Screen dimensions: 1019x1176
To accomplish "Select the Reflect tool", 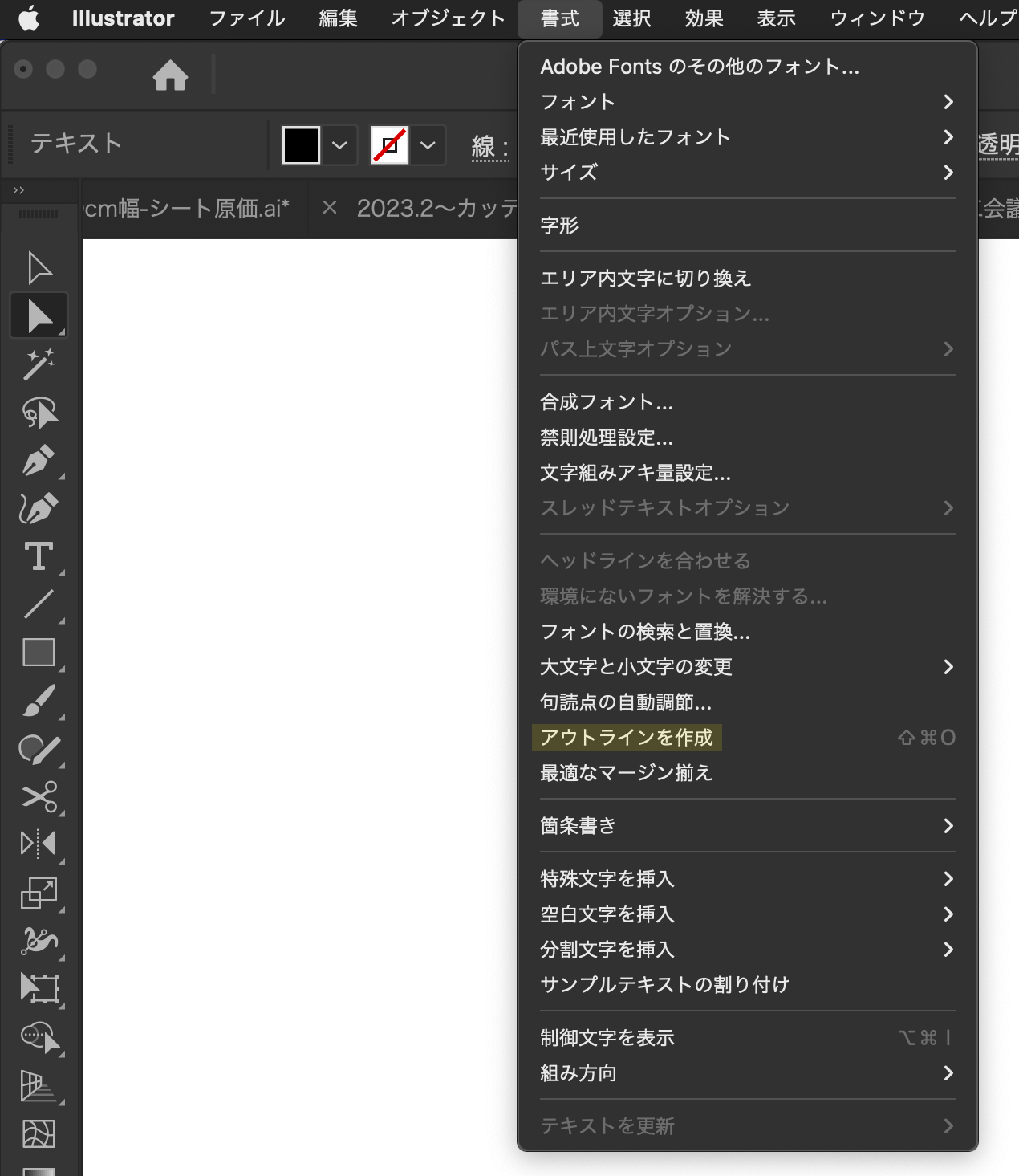I will (x=39, y=844).
